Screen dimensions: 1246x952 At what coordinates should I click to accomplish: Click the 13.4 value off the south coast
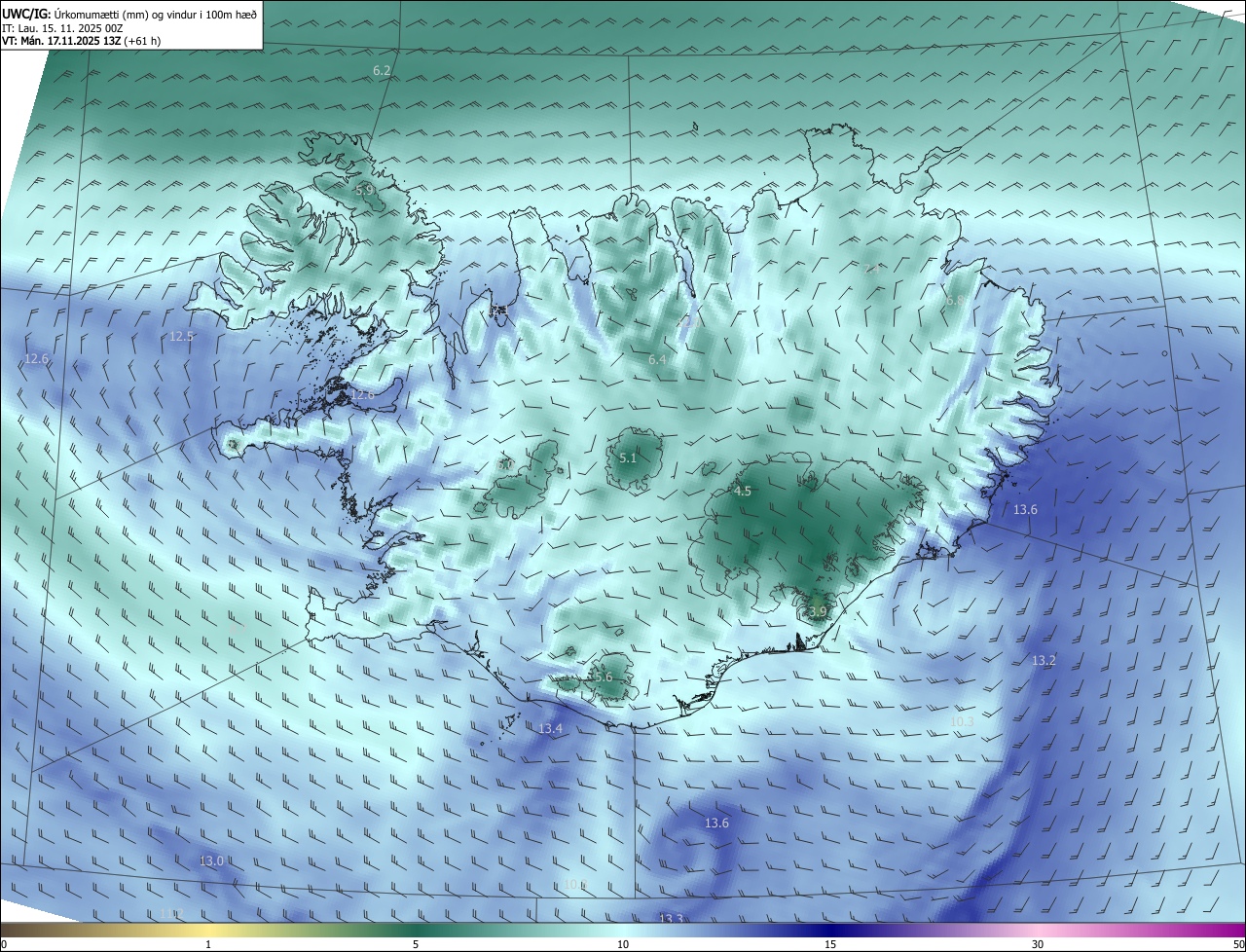click(551, 729)
